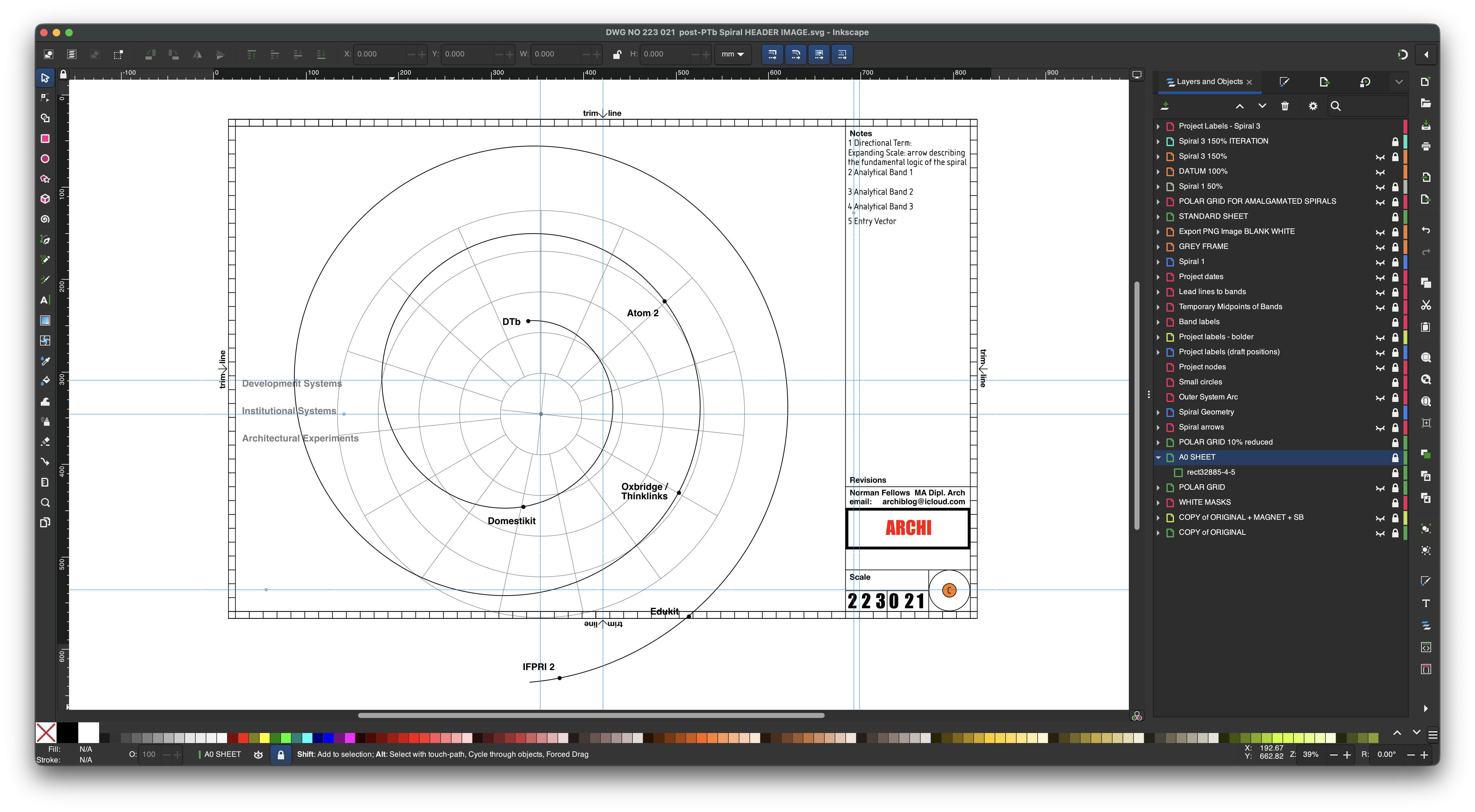Pick the Text tool

pyautogui.click(x=45, y=300)
